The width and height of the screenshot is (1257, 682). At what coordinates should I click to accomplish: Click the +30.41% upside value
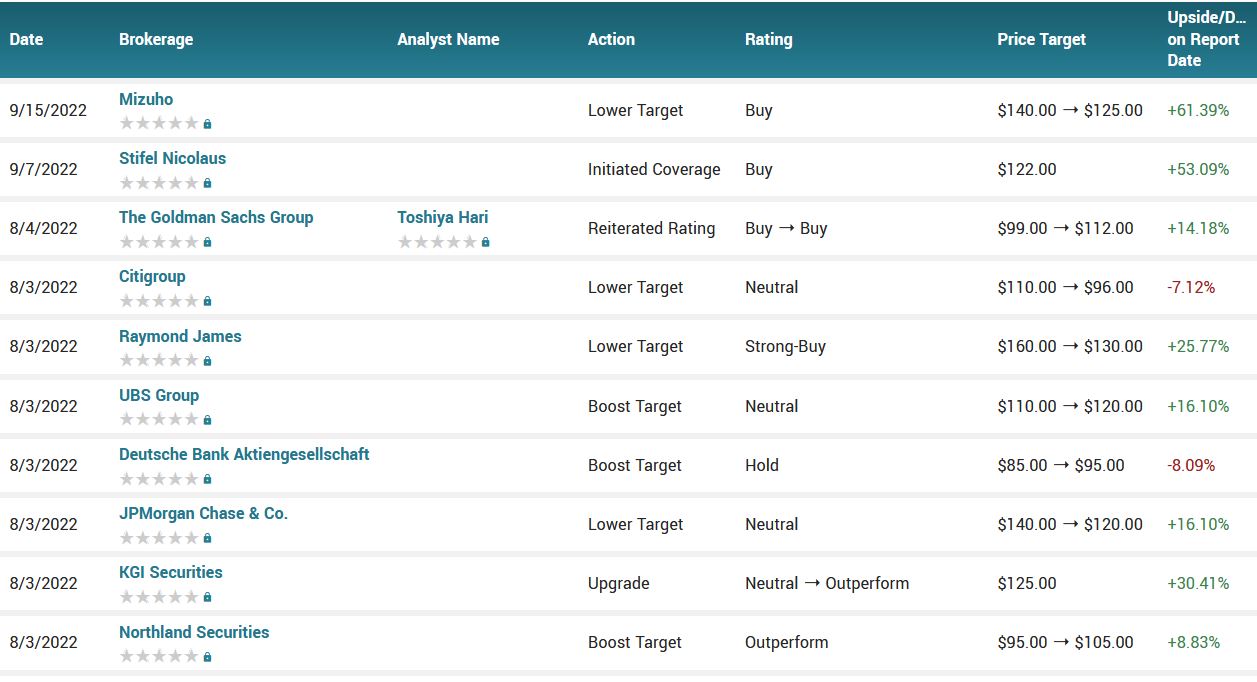click(1198, 583)
